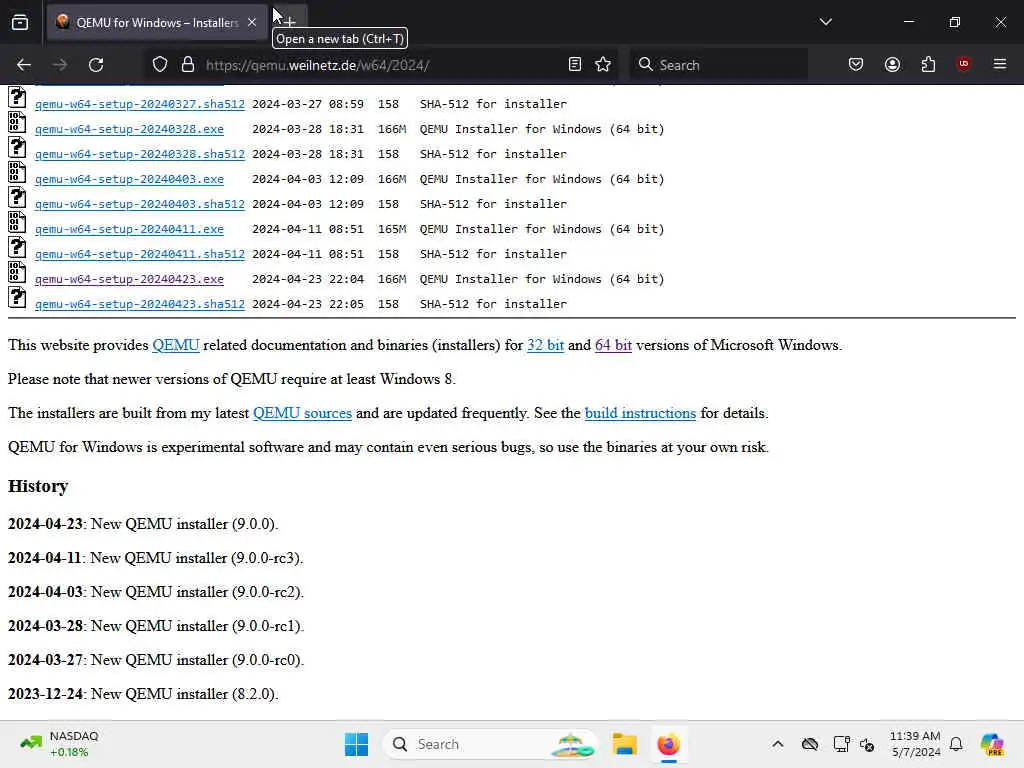This screenshot has width=1024, height=768.
Task: Click the browser Search box
Action: (718, 65)
